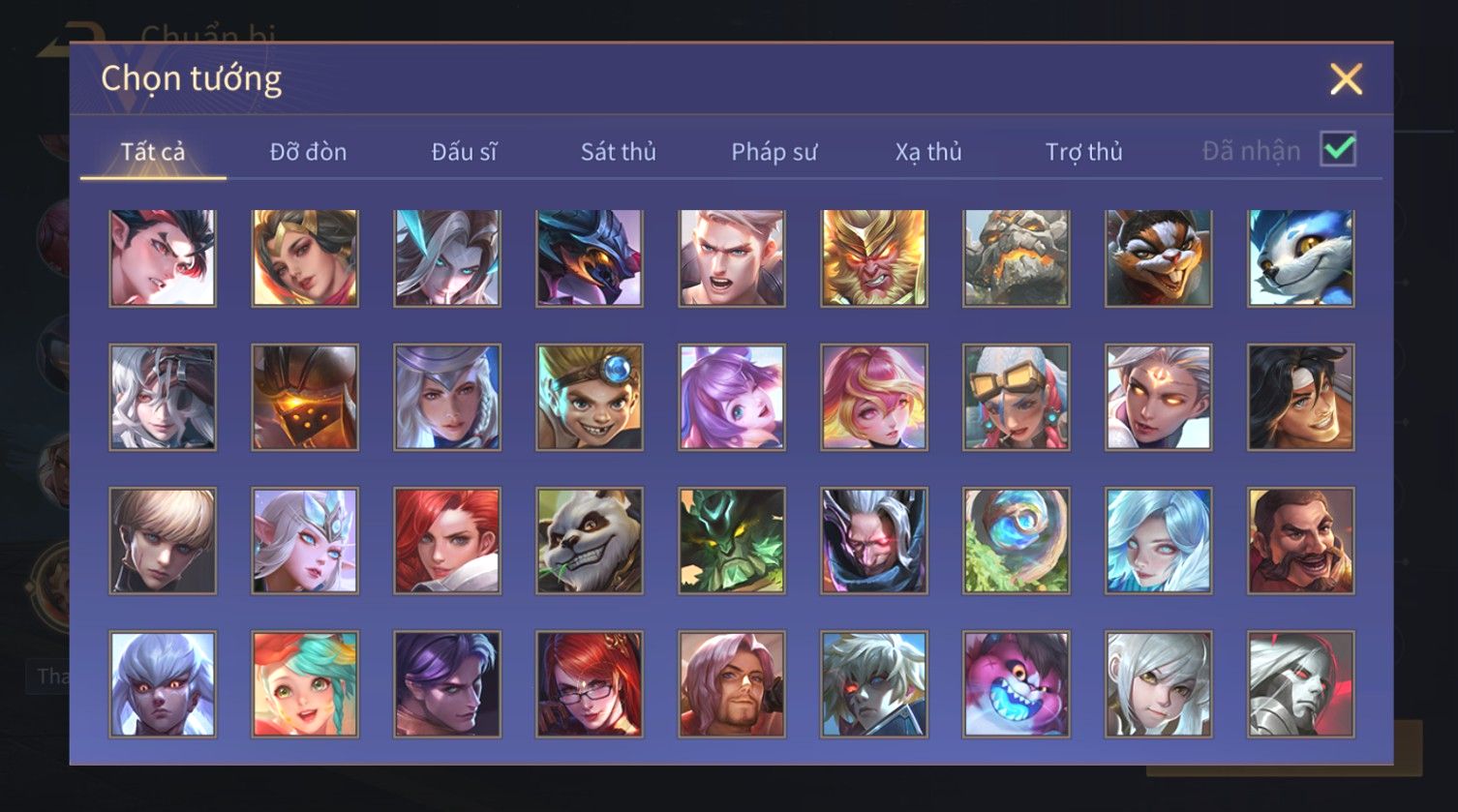
Task: Choose the purple grinning cat monster hero
Action: (x=1017, y=684)
